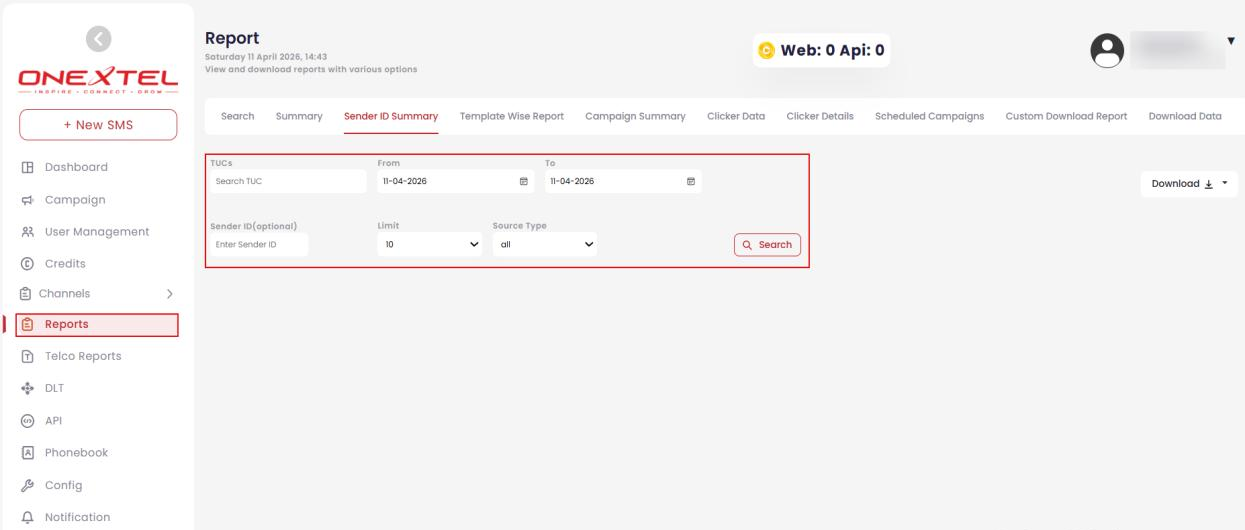The width and height of the screenshot is (1245, 530).
Task: Select the Sender ID Summary tab
Action: 391,116
